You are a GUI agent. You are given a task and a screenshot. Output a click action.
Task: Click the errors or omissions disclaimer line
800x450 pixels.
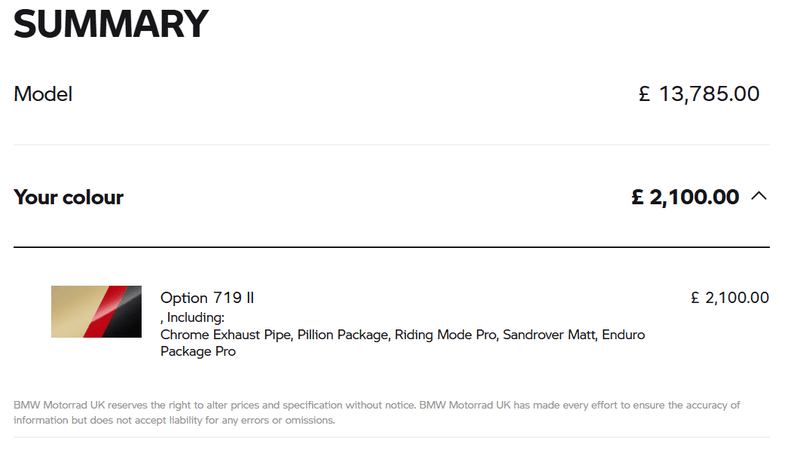174,420
